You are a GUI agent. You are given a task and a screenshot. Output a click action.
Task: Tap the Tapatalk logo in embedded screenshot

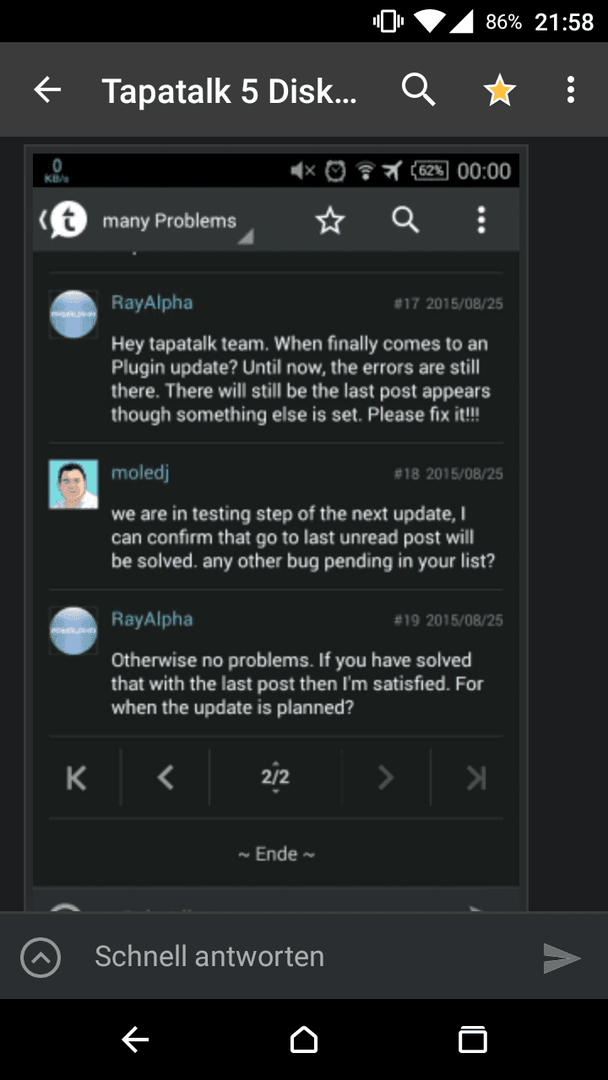click(x=65, y=220)
